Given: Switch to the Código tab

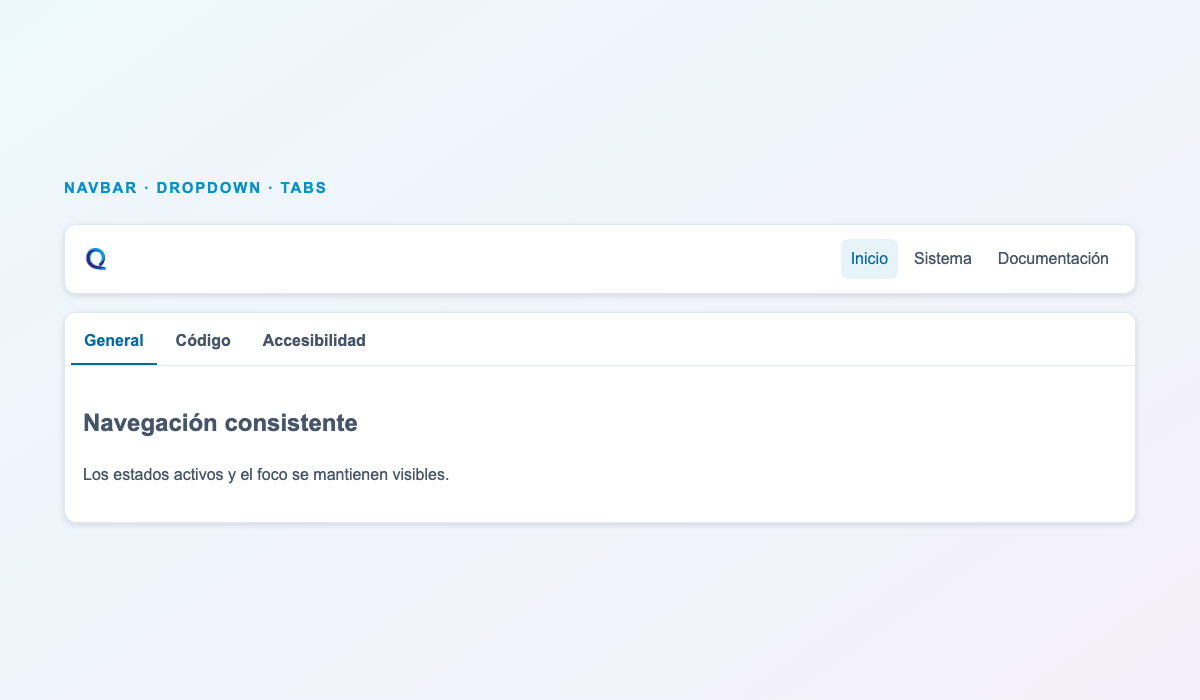Looking at the screenshot, I should tap(203, 340).
